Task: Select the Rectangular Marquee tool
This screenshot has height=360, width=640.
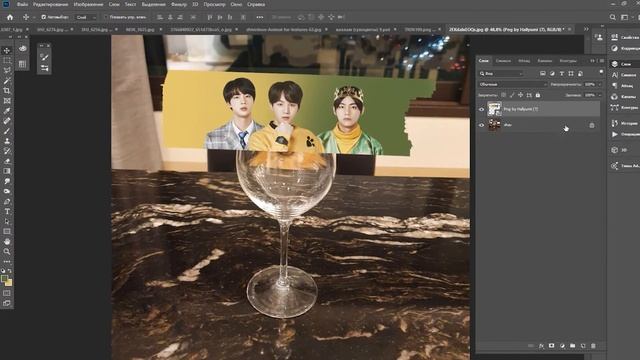Action: click(7, 60)
